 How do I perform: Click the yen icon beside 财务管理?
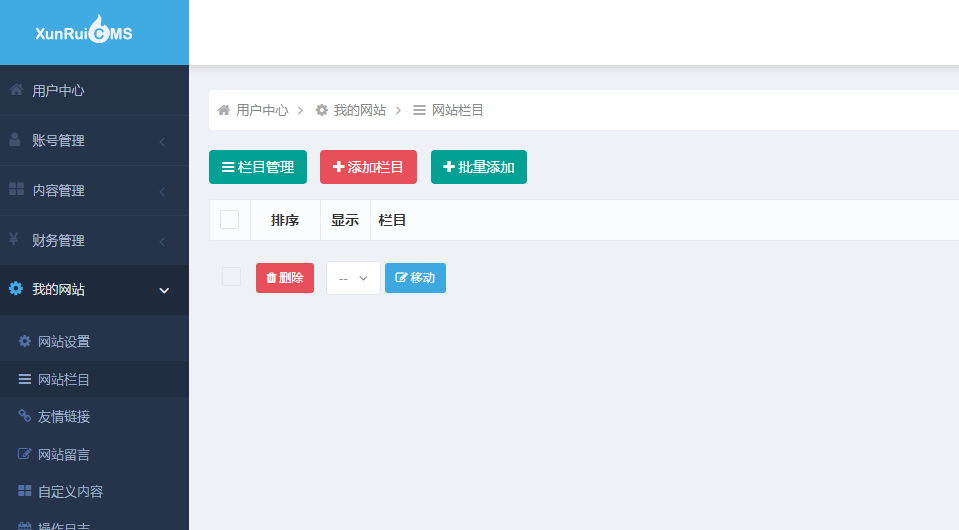click(14, 239)
